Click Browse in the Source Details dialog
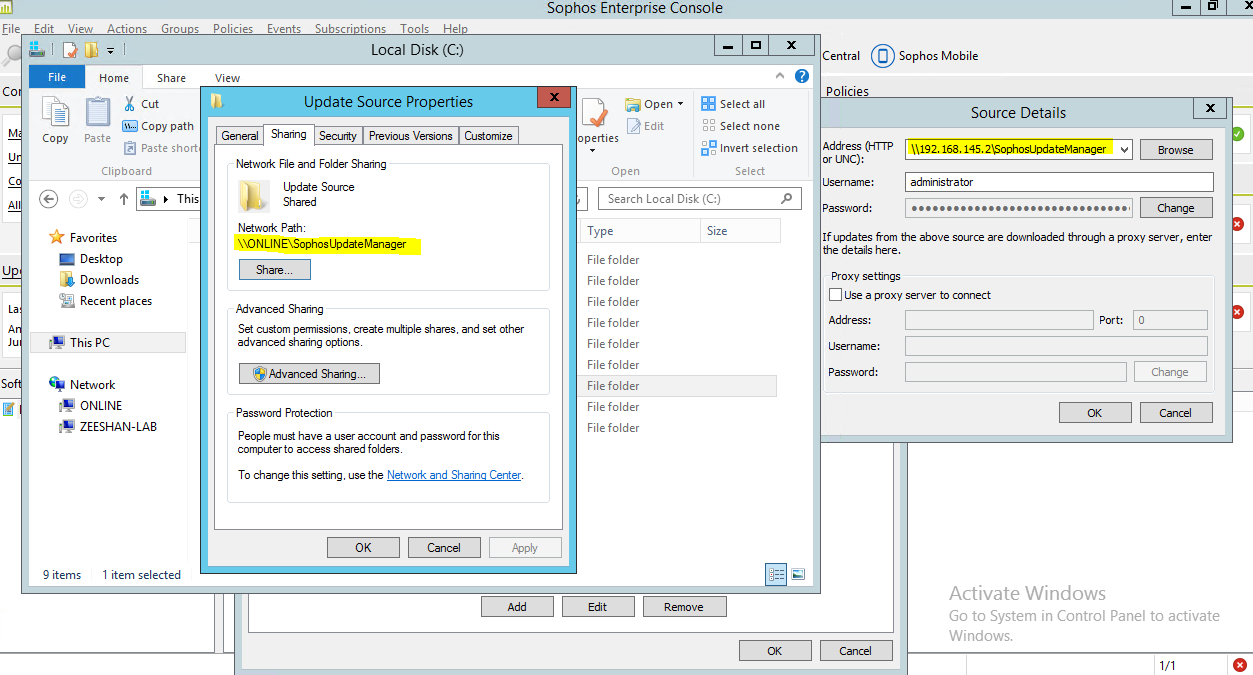The image size is (1253, 675). click(1176, 150)
